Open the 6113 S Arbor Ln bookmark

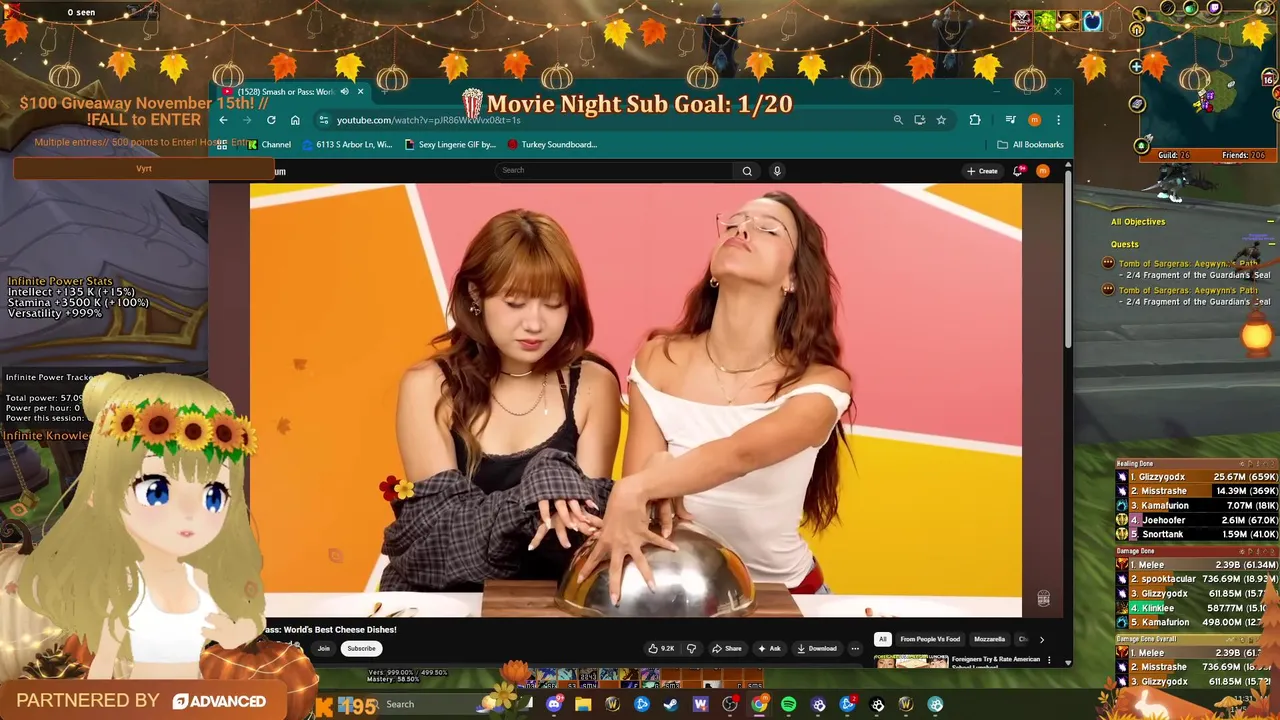click(x=347, y=144)
